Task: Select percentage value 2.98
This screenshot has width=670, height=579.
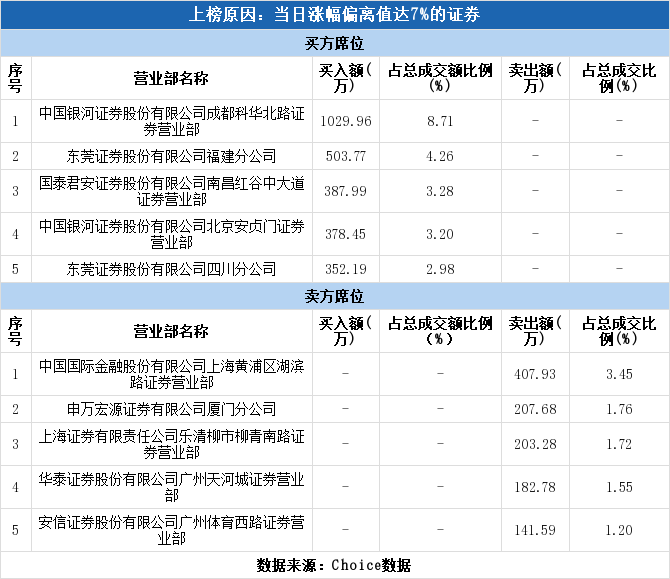Action: pos(440,269)
